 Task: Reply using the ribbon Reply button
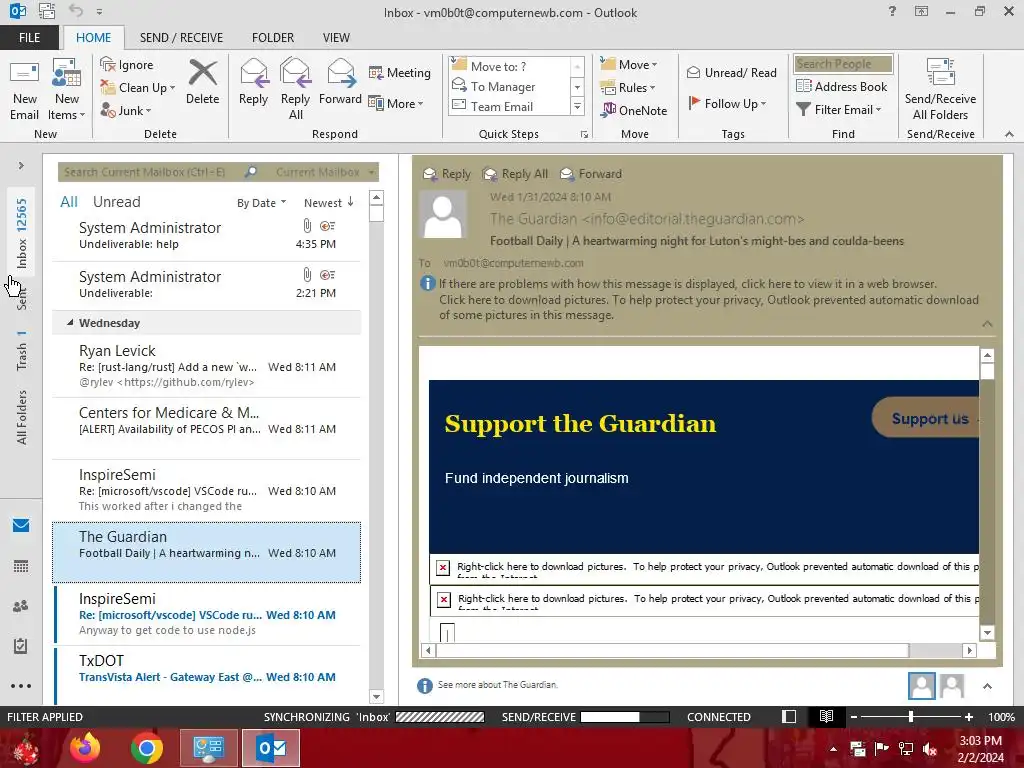pos(253,83)
